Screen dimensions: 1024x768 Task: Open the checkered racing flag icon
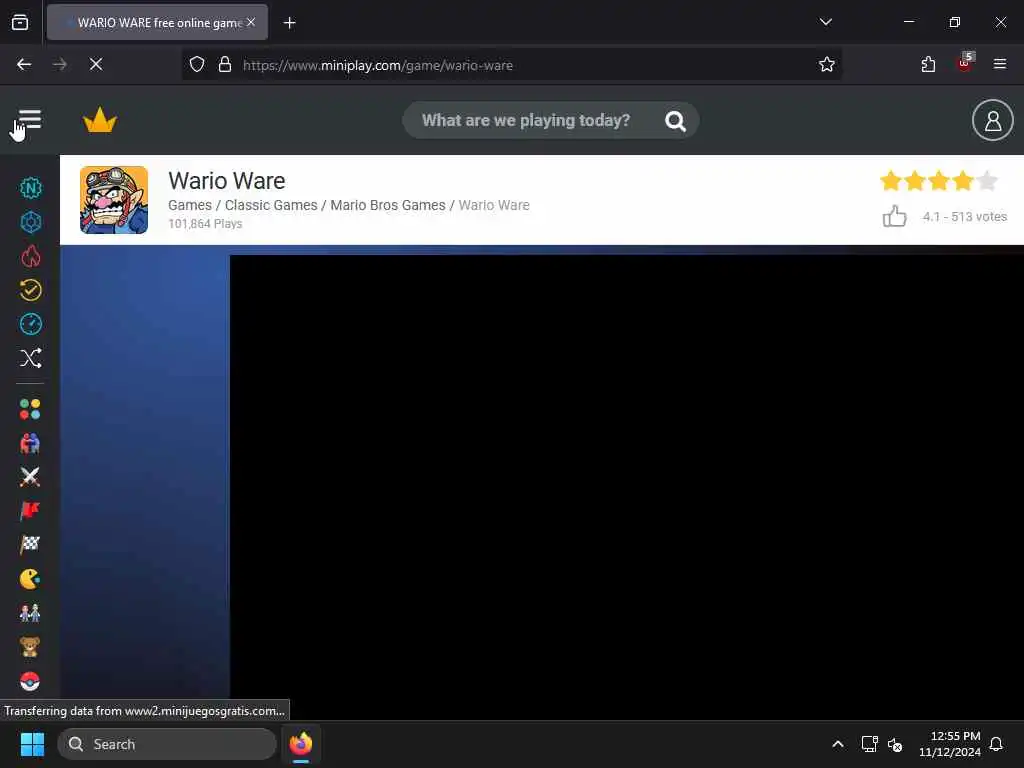[30, 545]
